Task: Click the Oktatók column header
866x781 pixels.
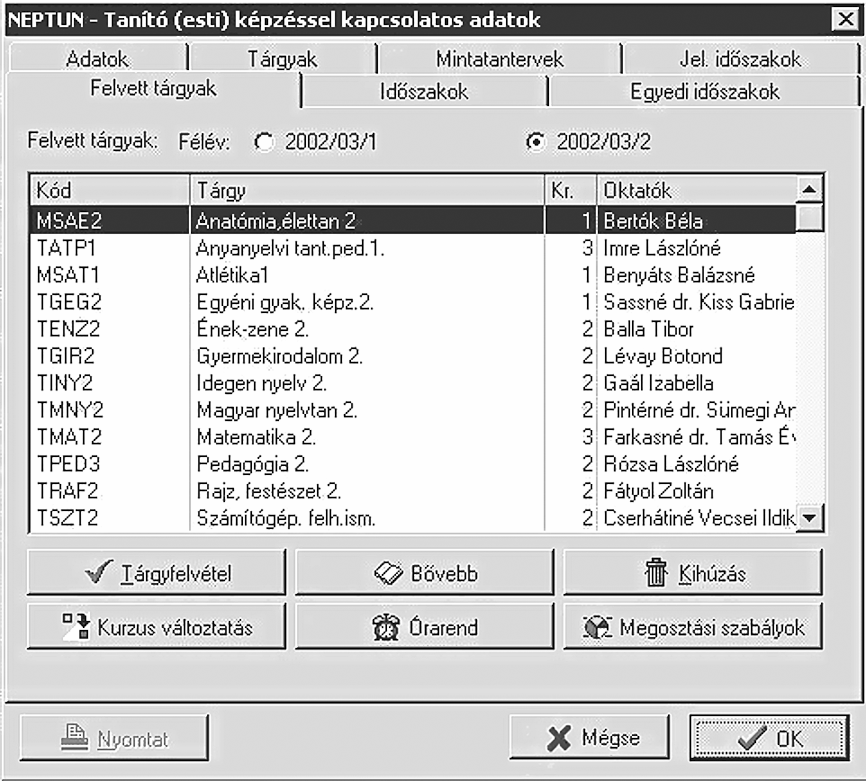Action: point(697,190)
